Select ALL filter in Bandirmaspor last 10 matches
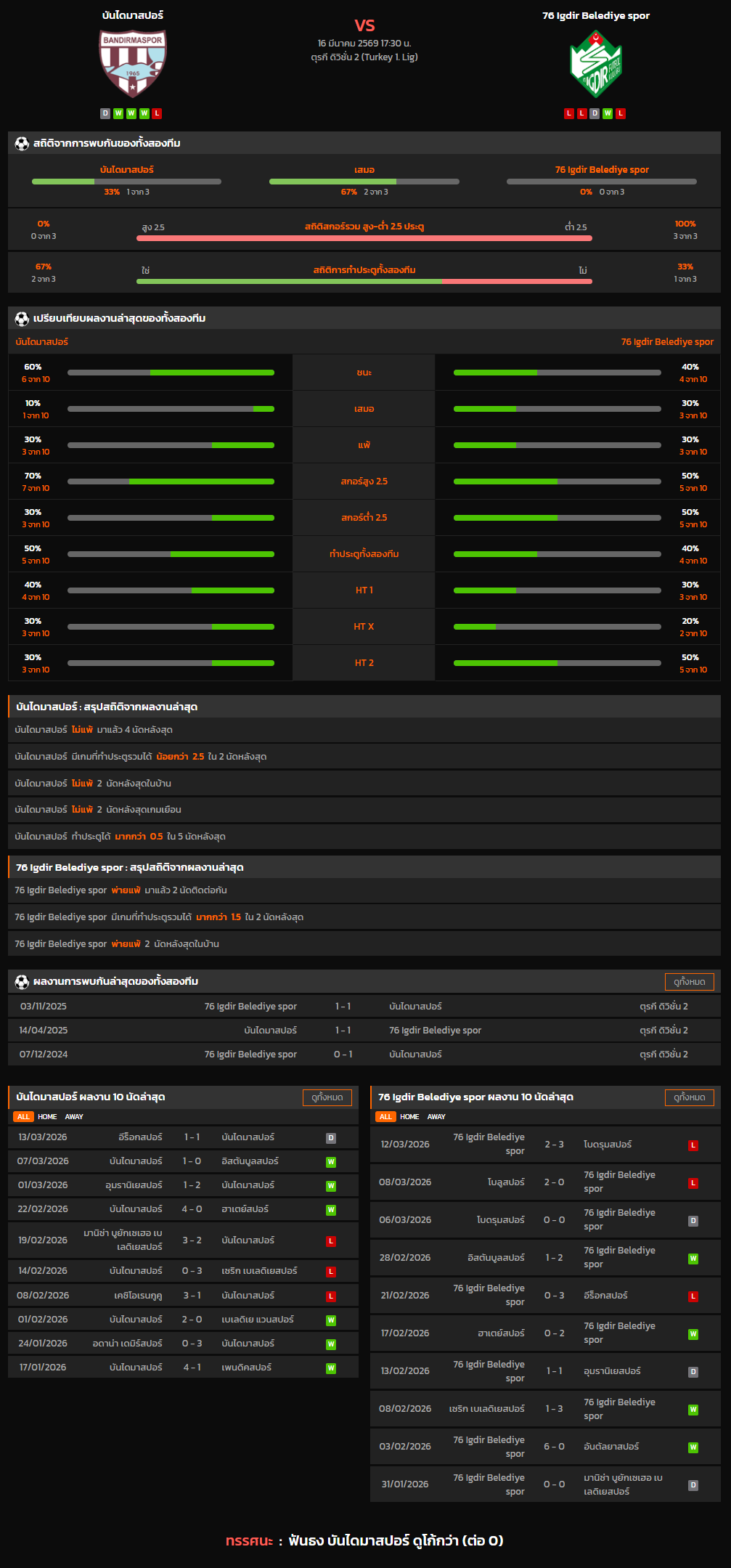Image resolution: width=731 pixels, height=1568 pixels. tap(23, 1117)
